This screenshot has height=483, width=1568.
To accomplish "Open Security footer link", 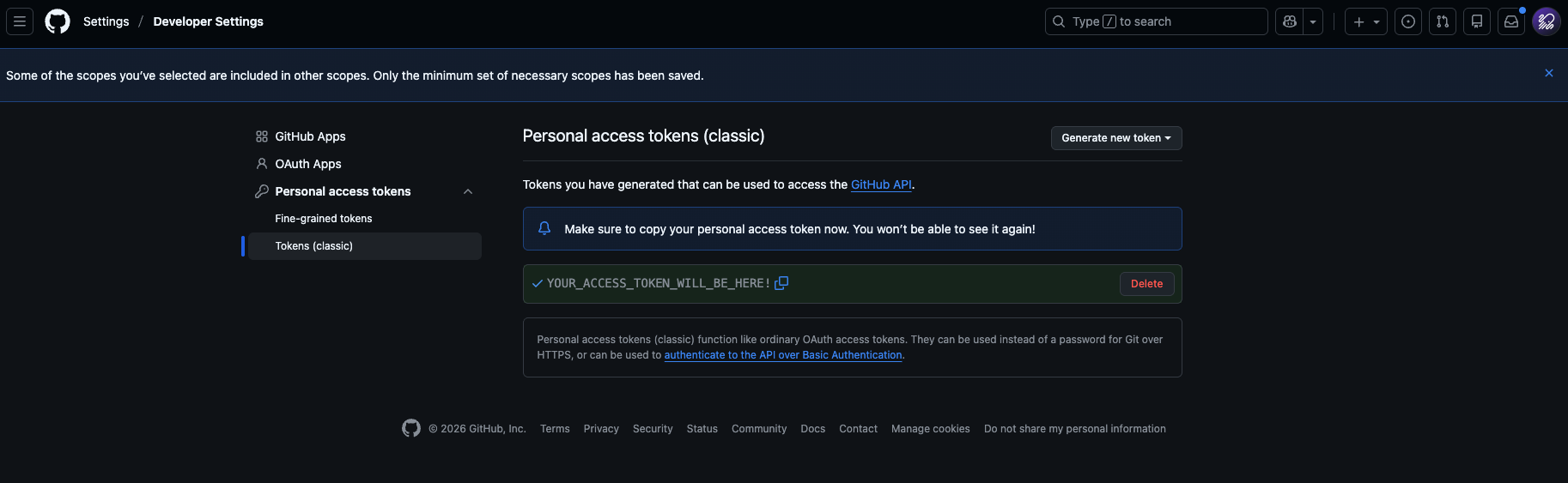I will point(653,429).
